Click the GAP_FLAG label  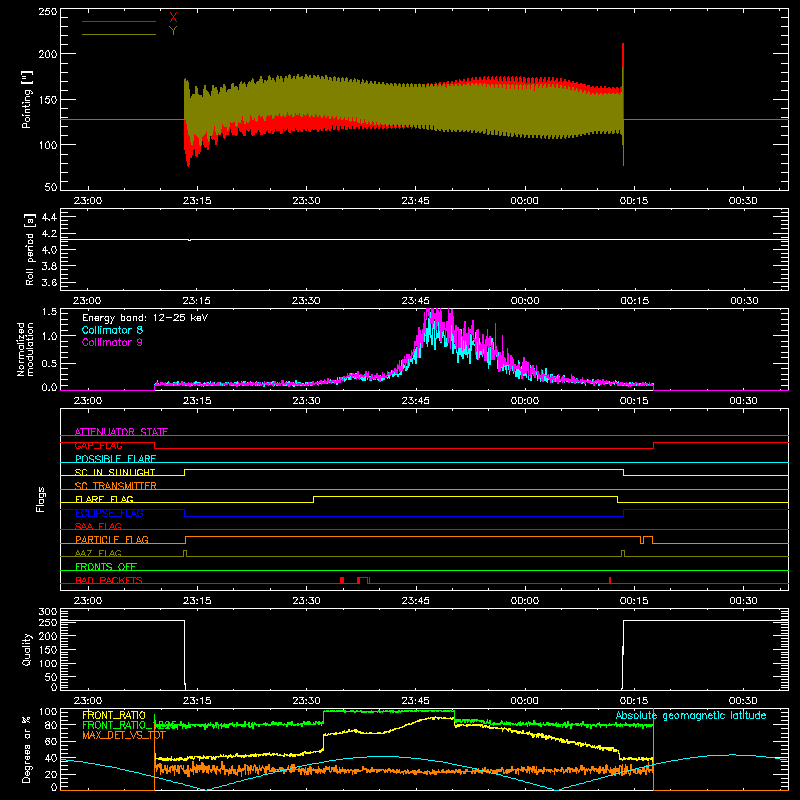tap(98, 445)
